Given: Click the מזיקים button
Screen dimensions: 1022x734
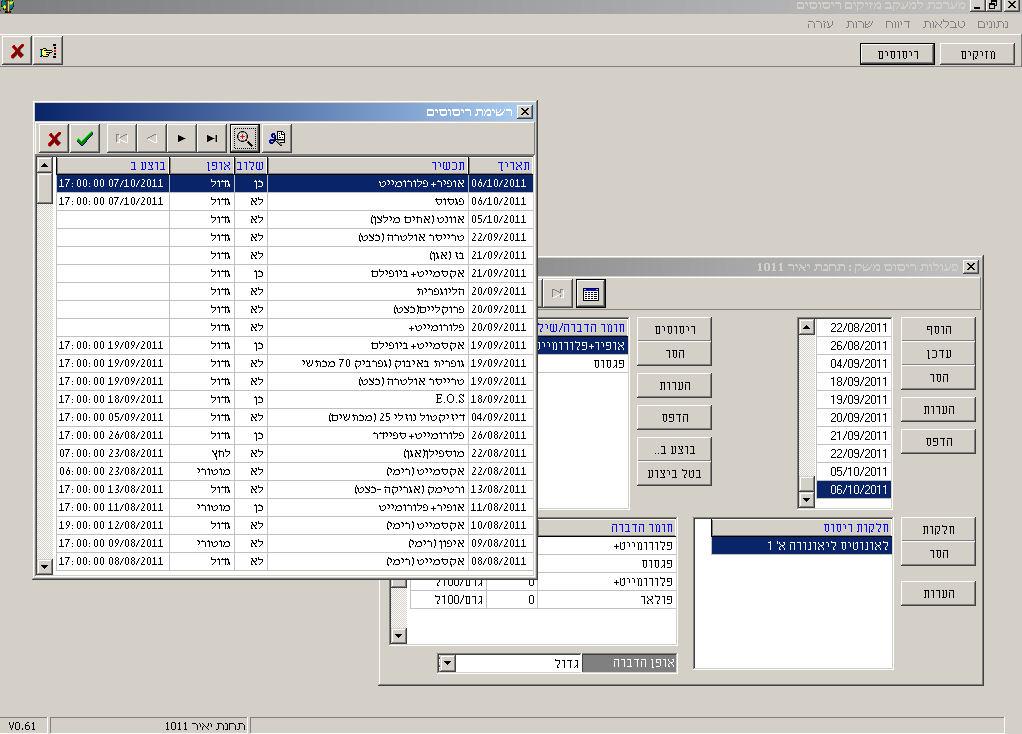Looking at the screenshot, I should coord(978,54).
